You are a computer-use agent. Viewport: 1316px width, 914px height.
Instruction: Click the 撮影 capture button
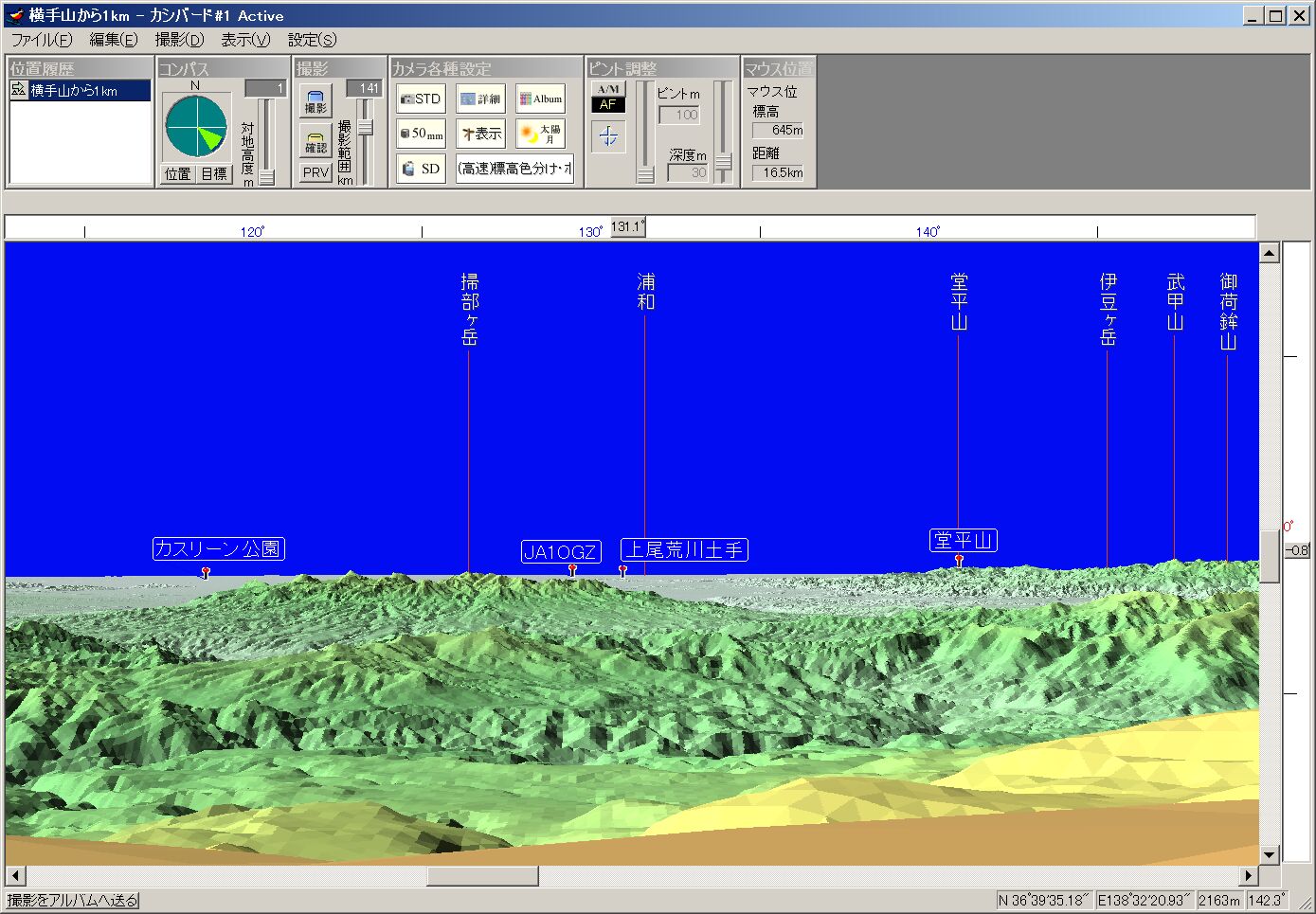pos(315,100)
